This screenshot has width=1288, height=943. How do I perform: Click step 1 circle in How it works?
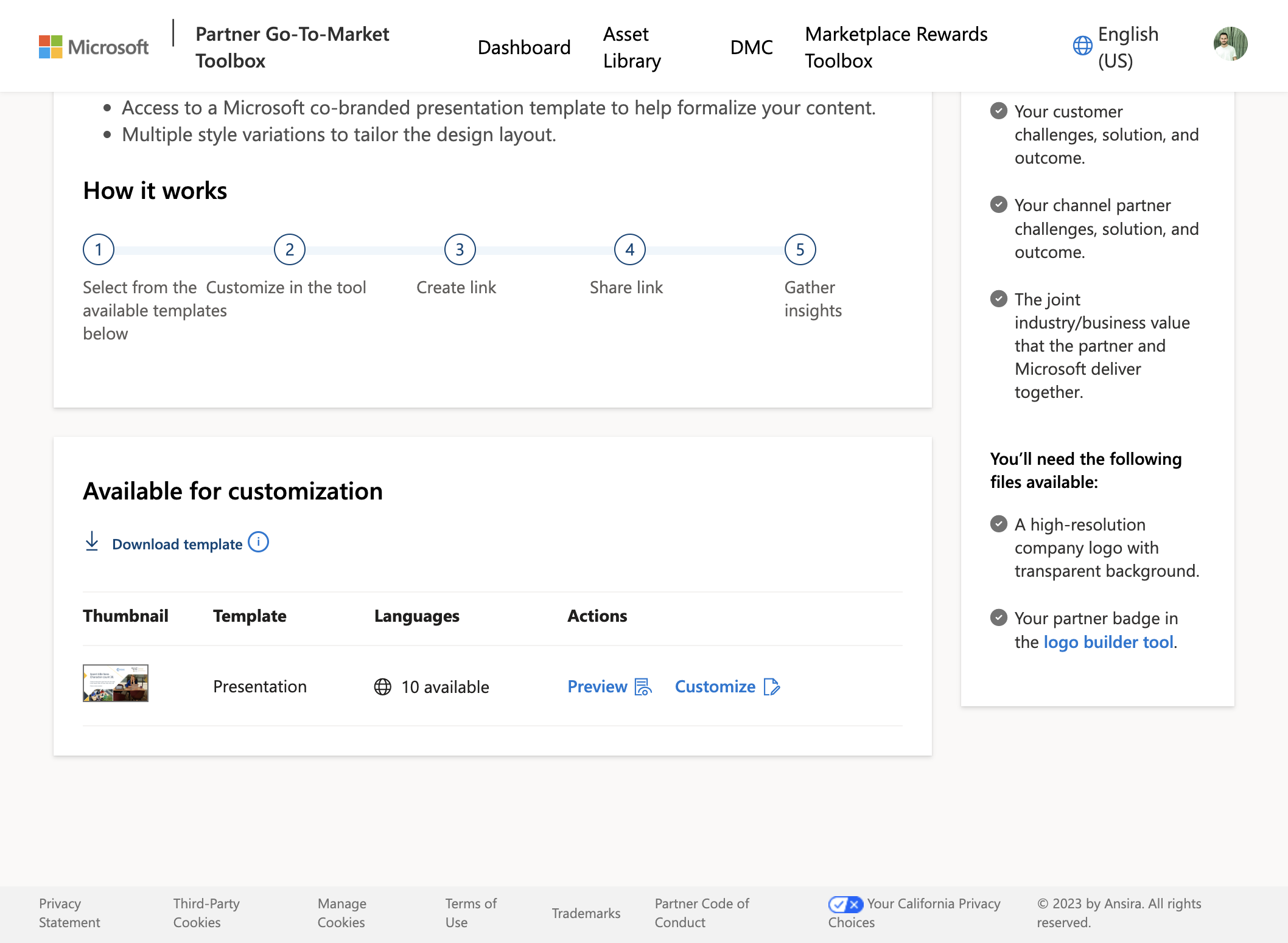click(99, 249)
